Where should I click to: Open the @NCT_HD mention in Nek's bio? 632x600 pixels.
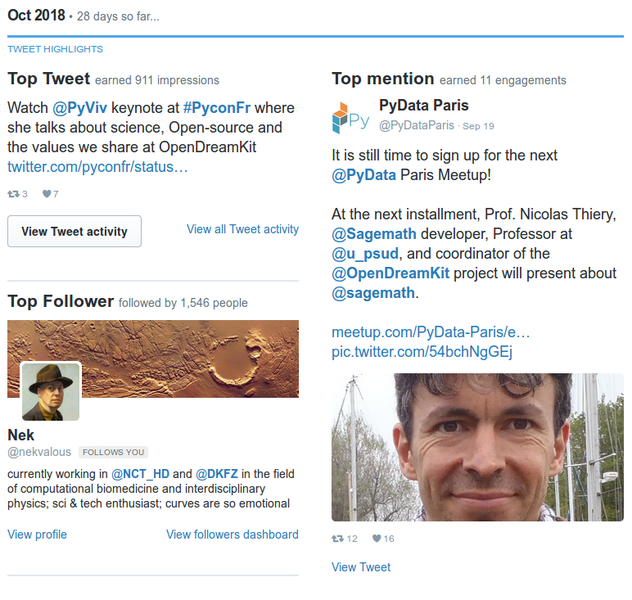(140, 474)
